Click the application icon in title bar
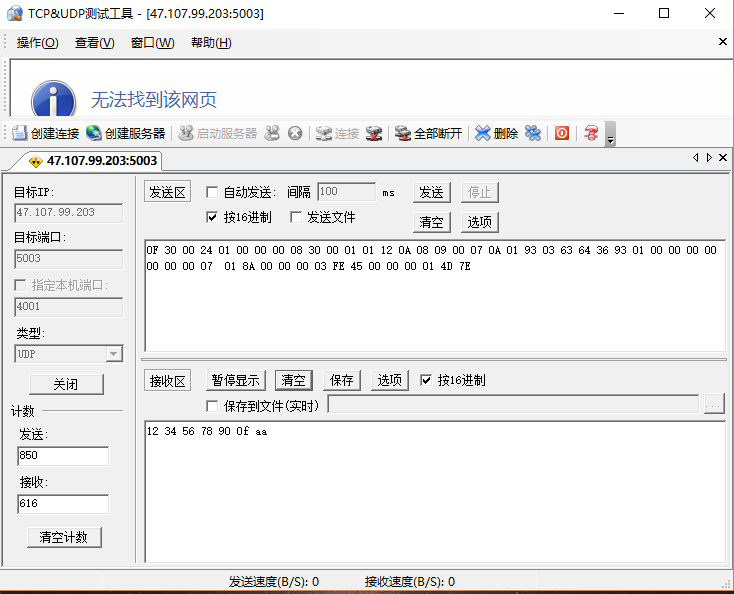 tap(15, 13)
